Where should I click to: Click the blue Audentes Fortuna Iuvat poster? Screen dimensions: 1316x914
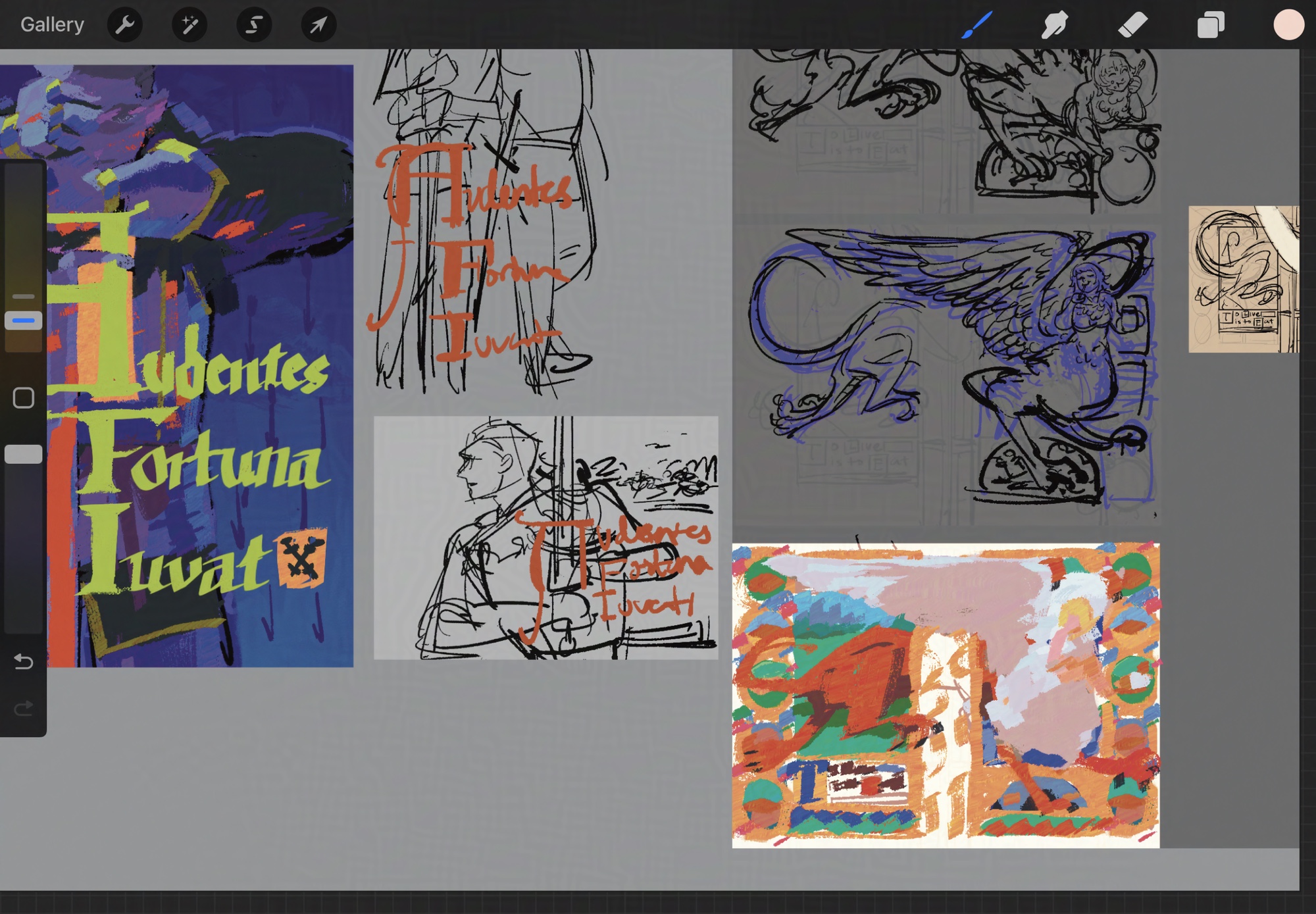point(197,368)
